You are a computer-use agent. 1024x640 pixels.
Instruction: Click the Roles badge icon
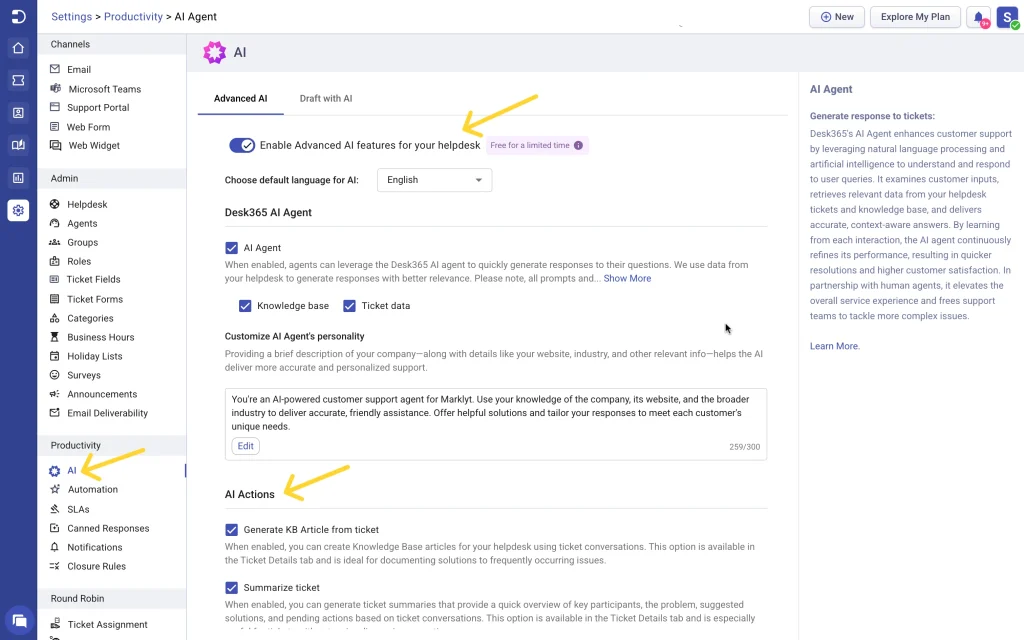coord(55,261)
